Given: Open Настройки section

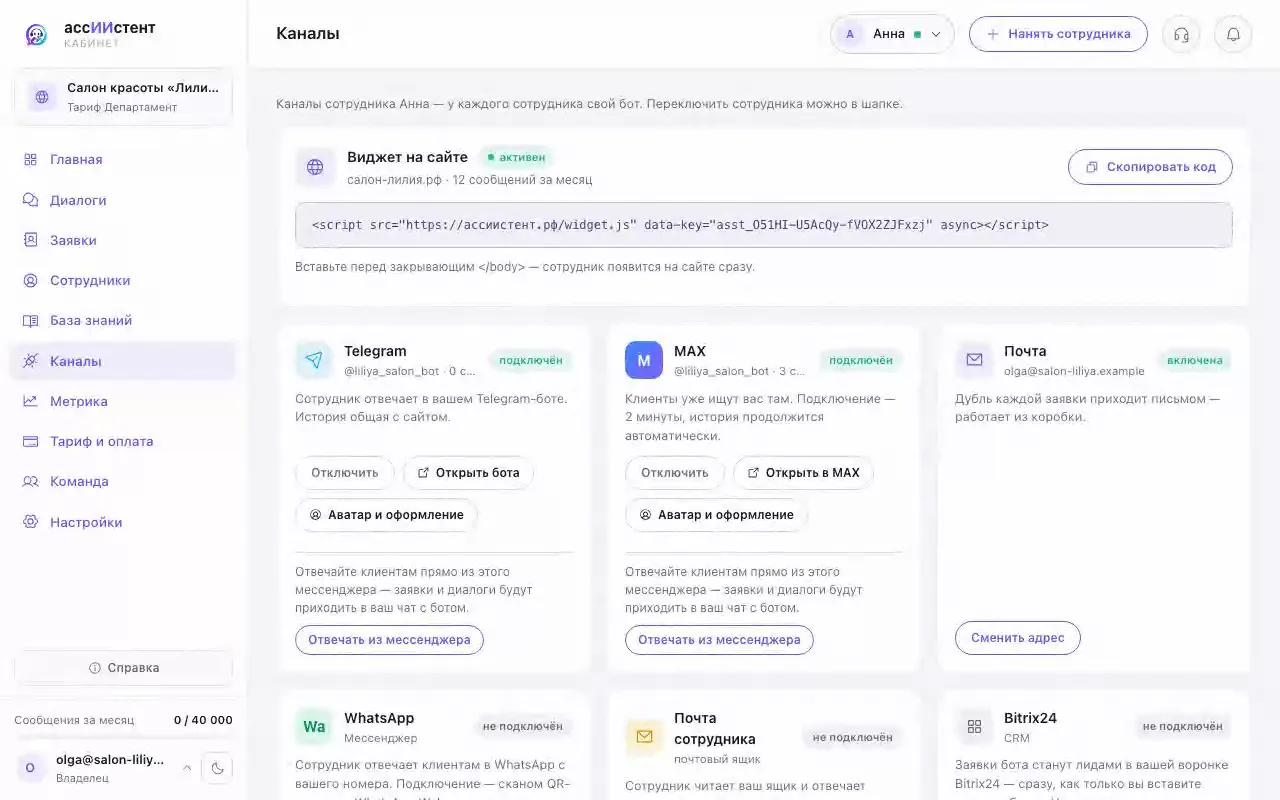Looking at the screenshot, I should click(122, 522).
